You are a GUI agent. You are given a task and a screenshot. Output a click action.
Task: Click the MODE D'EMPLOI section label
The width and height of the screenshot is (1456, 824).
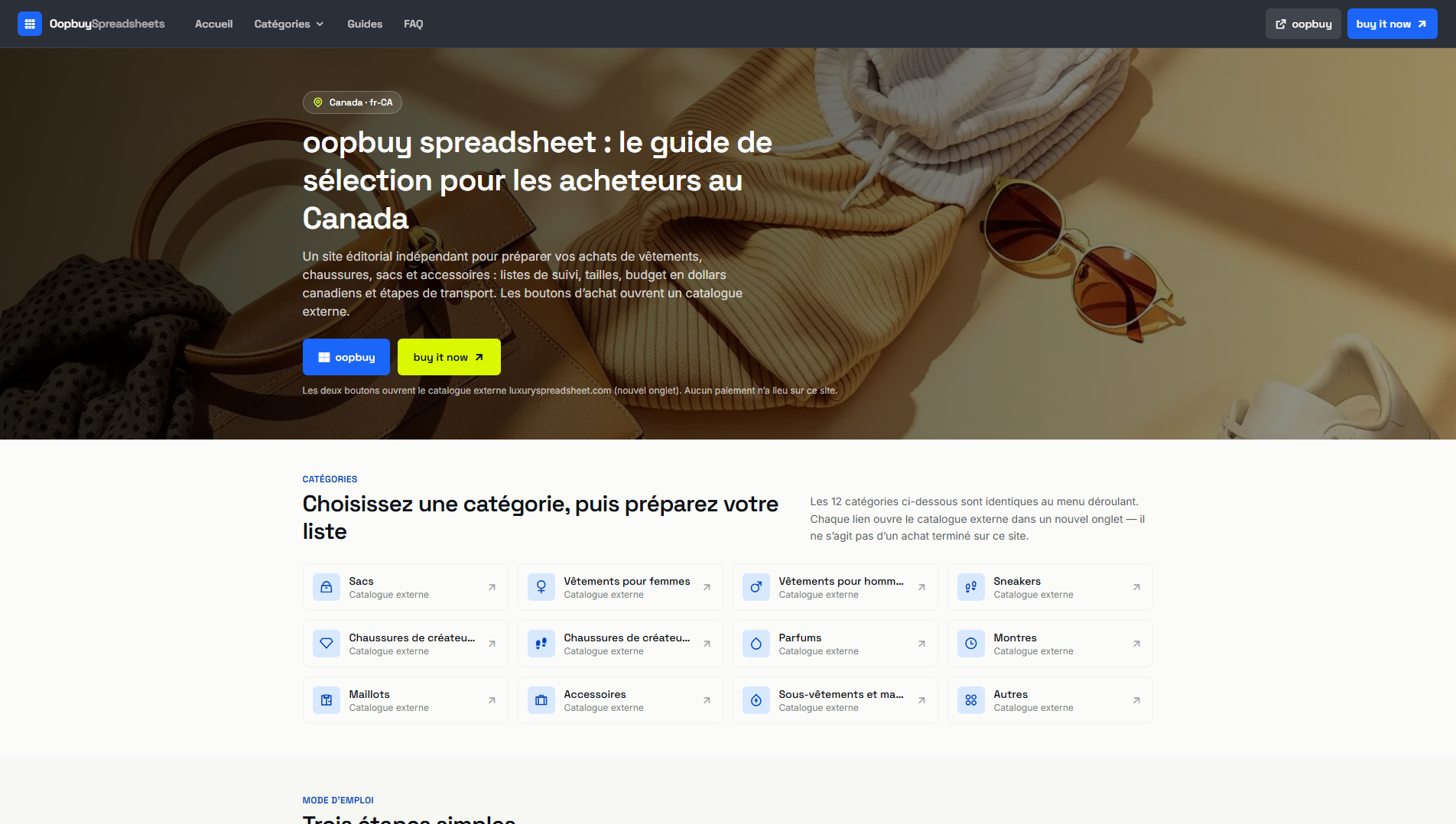338,800
